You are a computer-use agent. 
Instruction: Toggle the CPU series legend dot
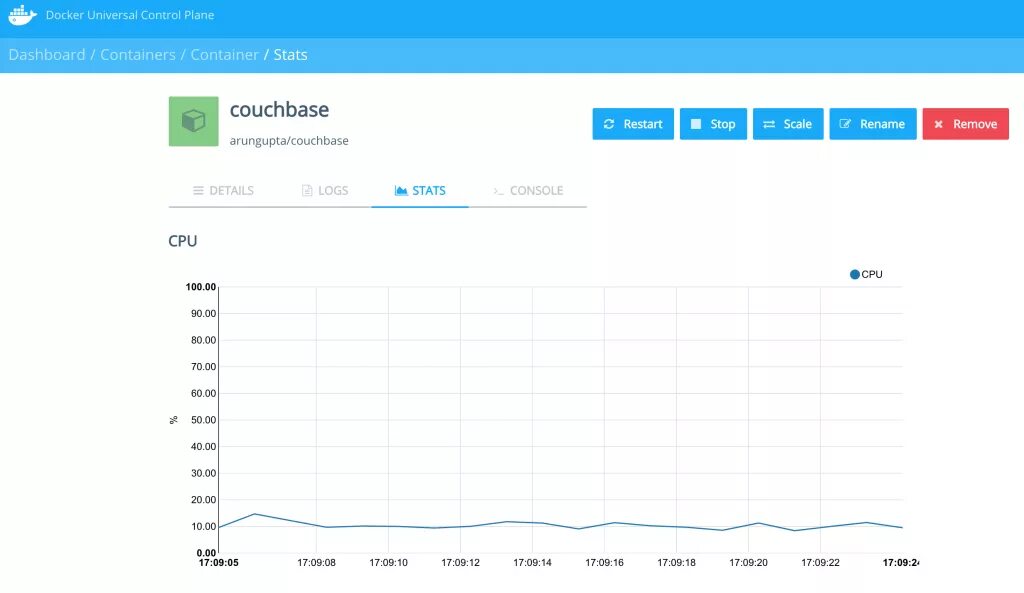pyautogui.click(x=854, y=274)
